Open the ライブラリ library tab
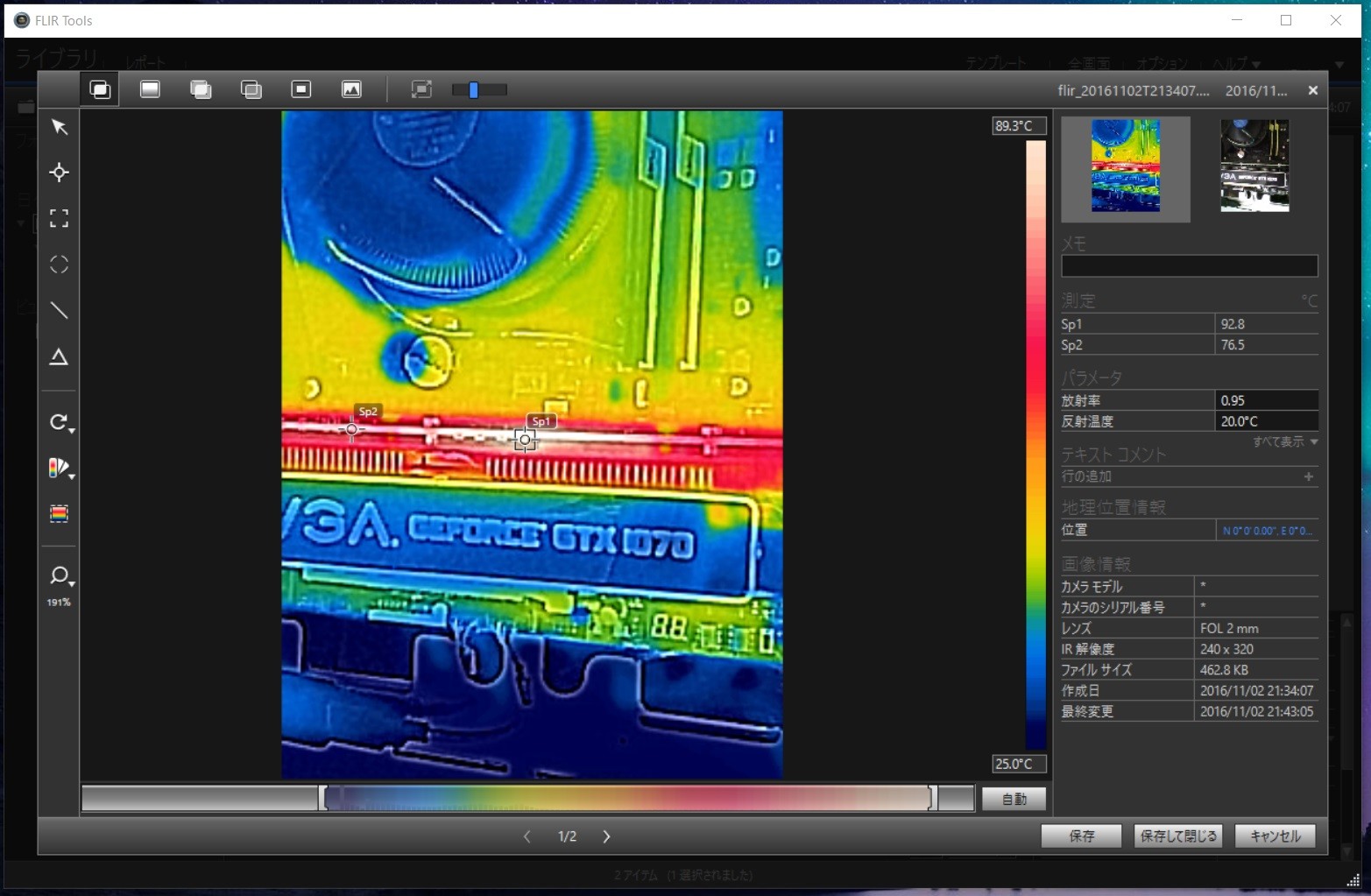Image resolution: width=1371 pixels, height=896 pixels. pyautogui.click(x=56, y=60)
